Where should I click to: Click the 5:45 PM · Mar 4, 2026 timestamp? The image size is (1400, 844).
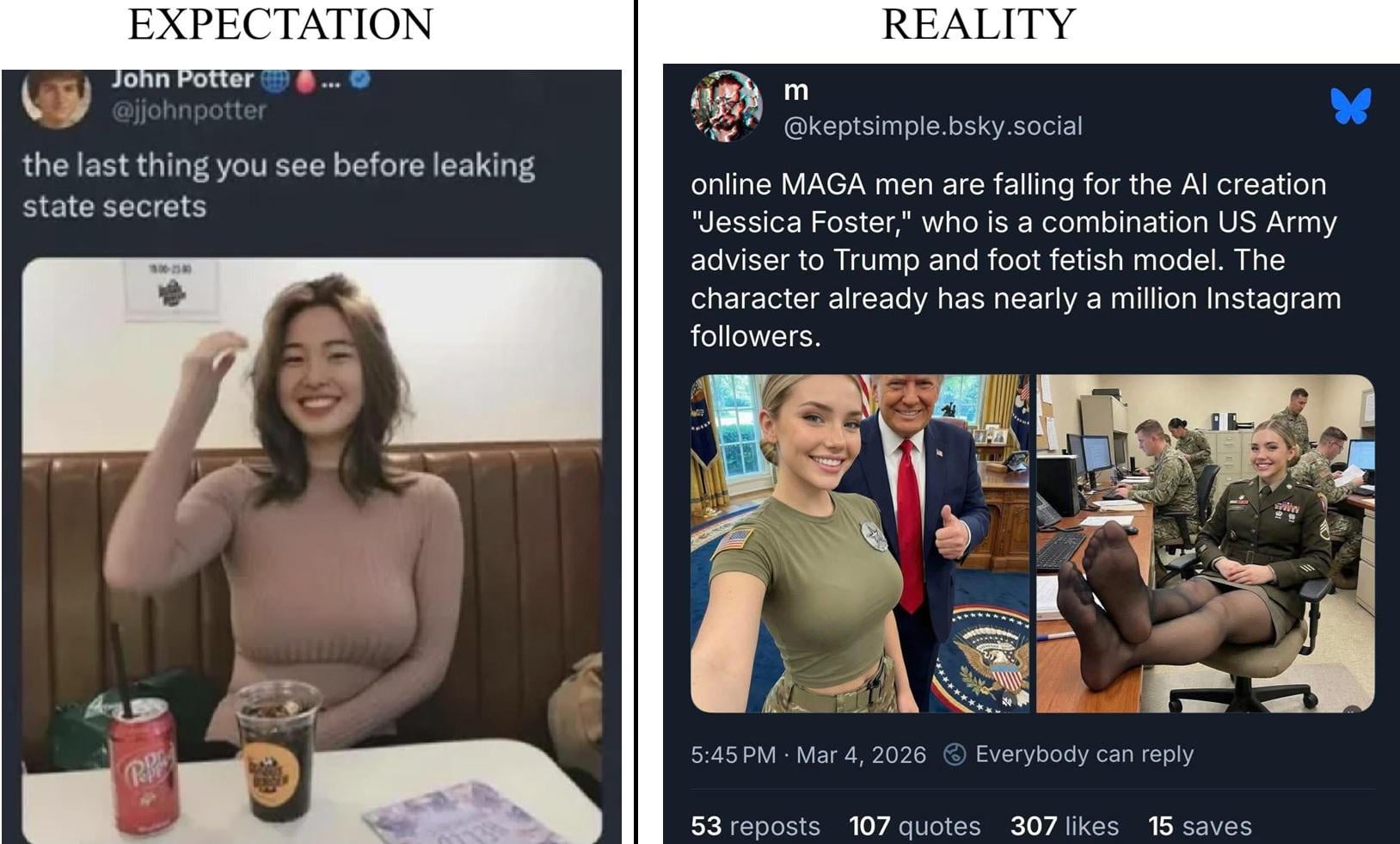pyautogui.click(x=807, y=755)
